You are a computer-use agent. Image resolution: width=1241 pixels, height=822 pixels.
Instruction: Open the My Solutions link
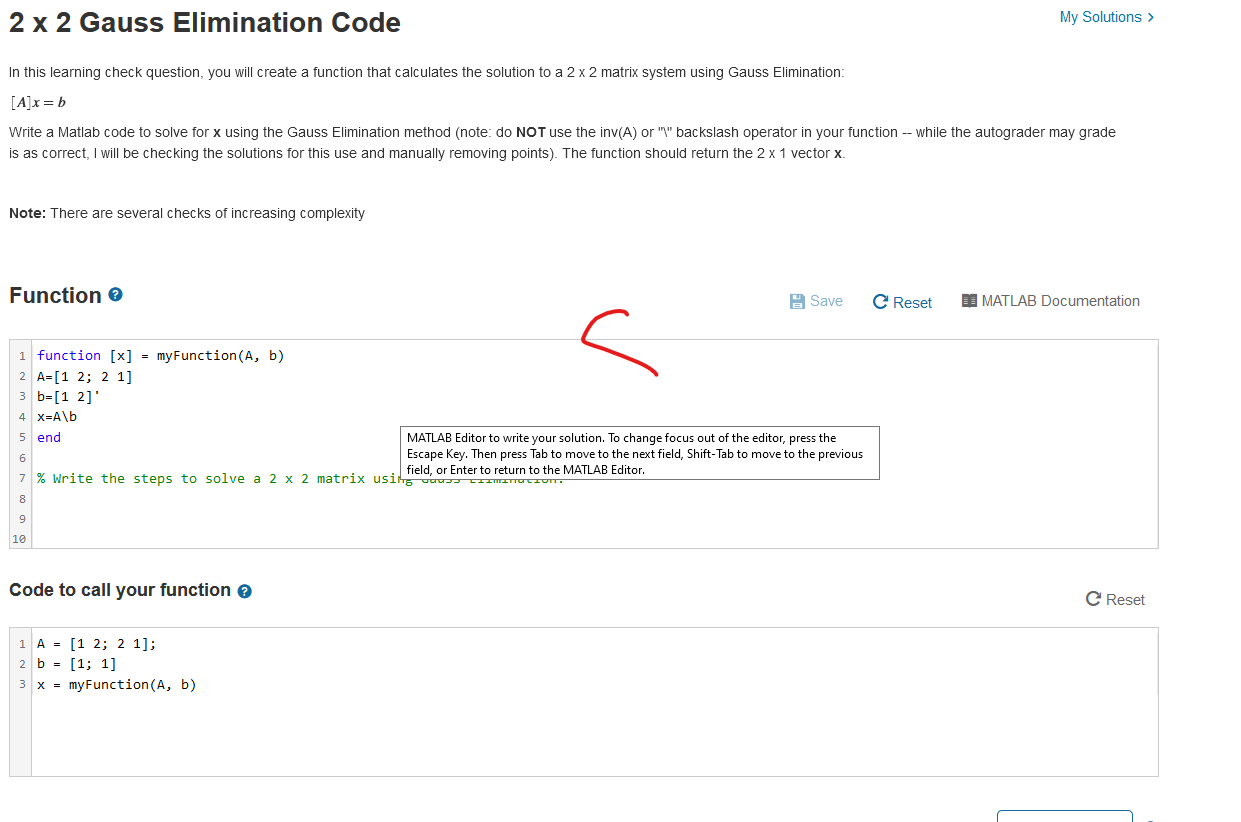(x=1098, y=17)
